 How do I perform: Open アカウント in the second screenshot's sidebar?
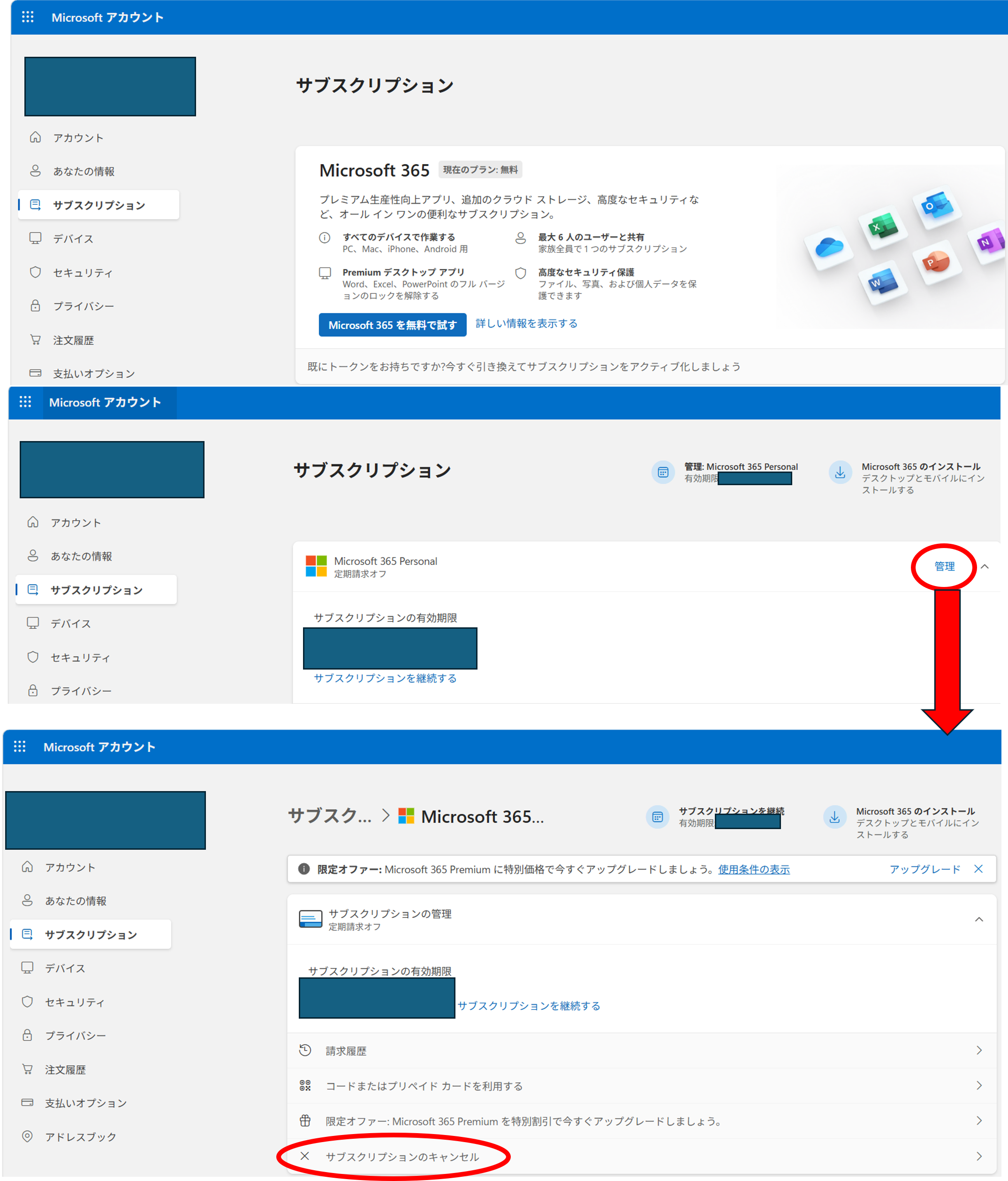[76, 523]
